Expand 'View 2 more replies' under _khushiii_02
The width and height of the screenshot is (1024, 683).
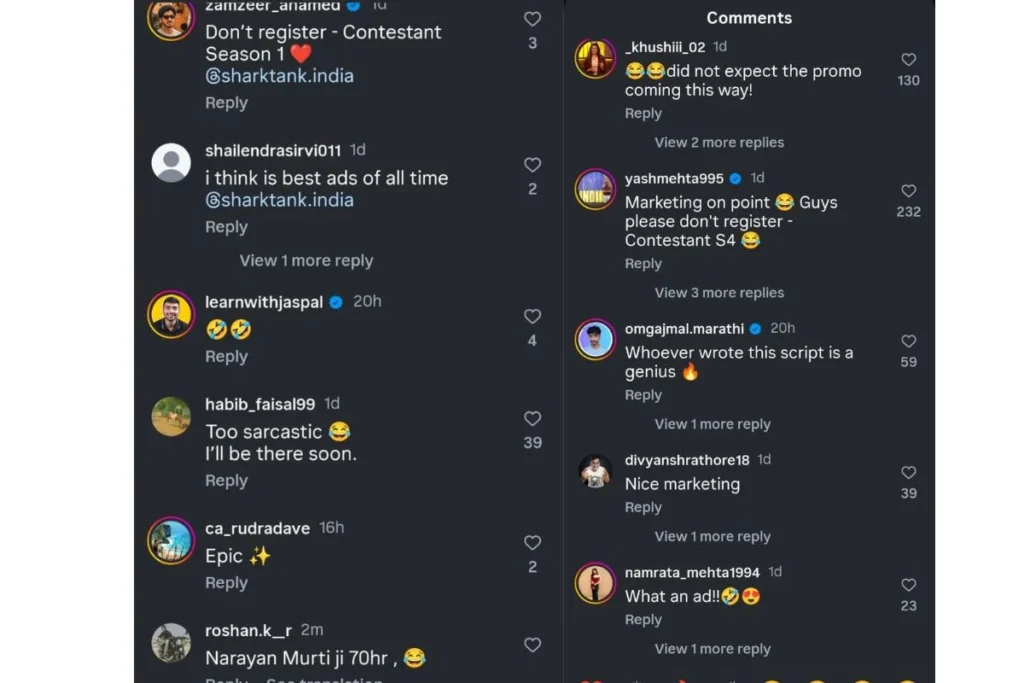pos(719,142)
